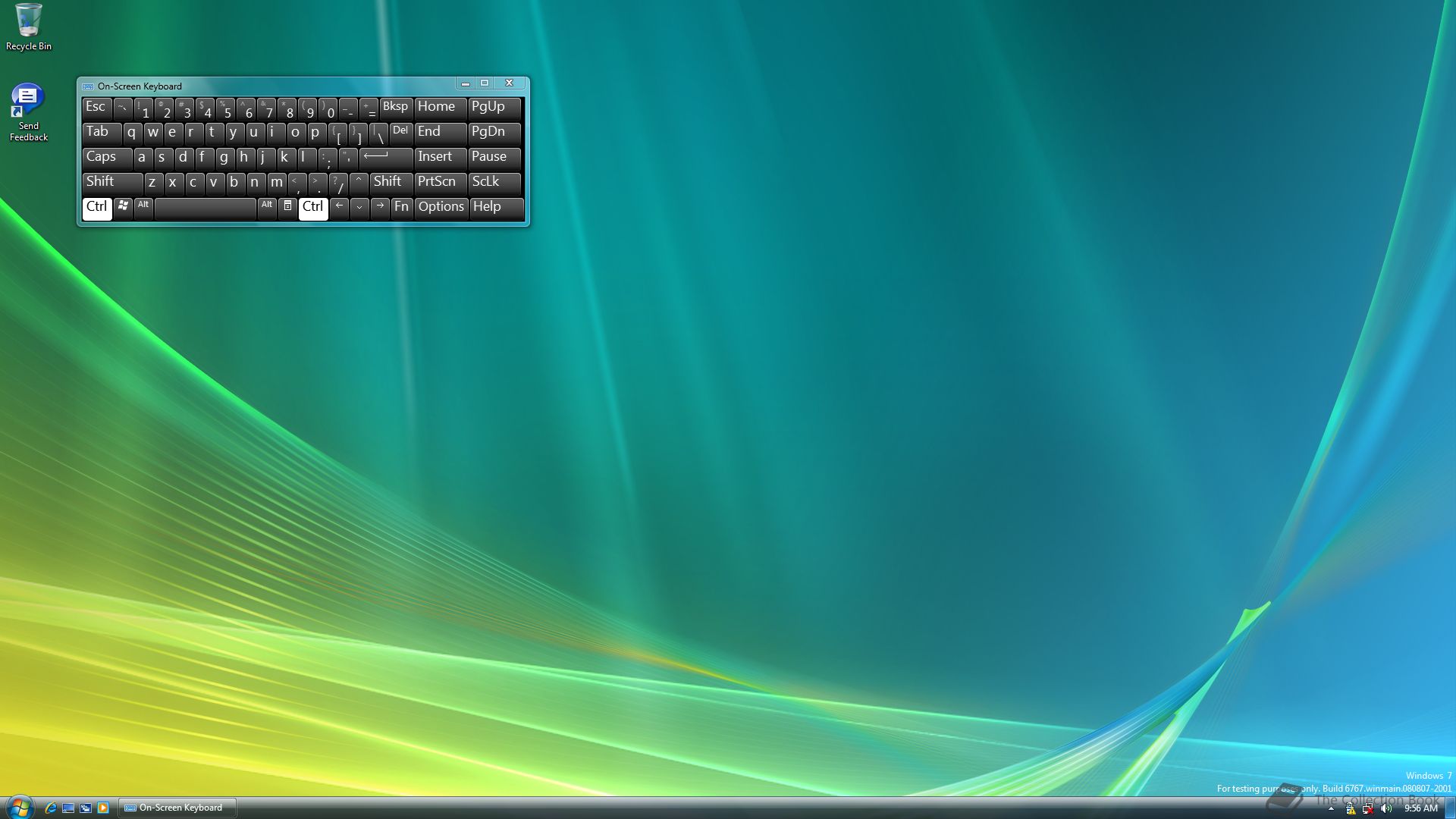Tap the End key

(x=441, y=133)
